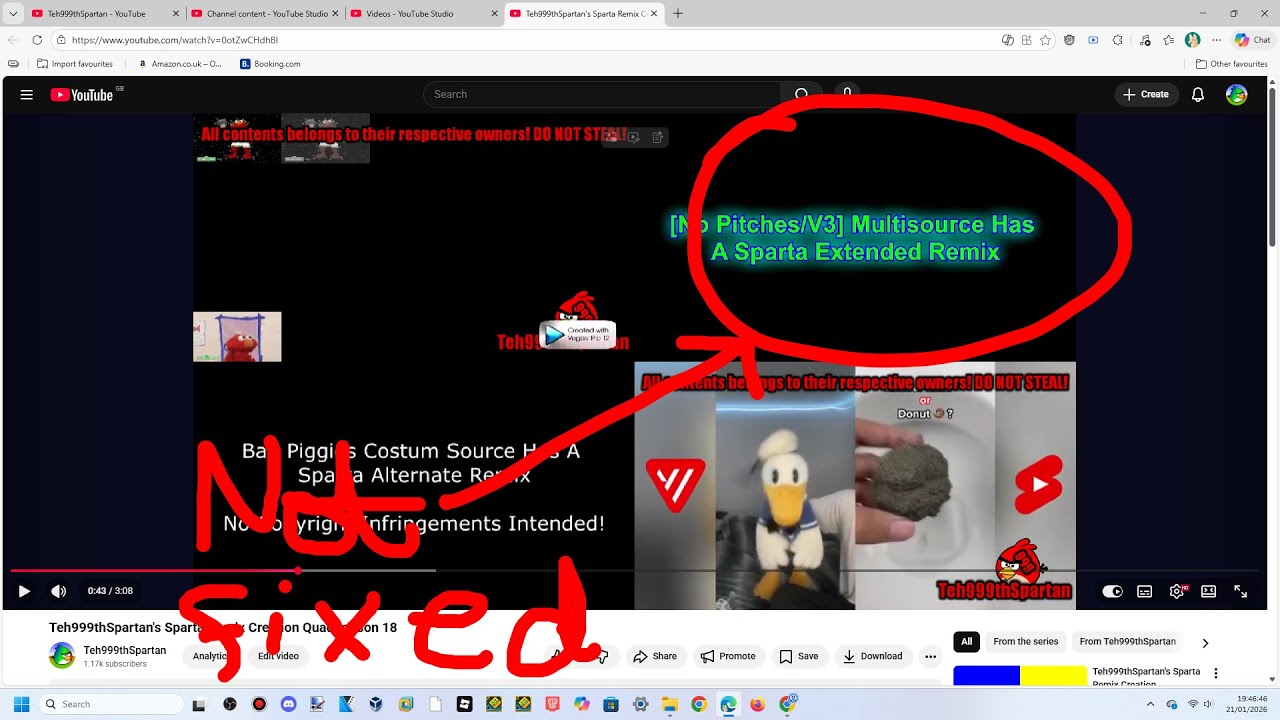
Task: Open the tab search dropdown arrow
Action: coord(13,14)
